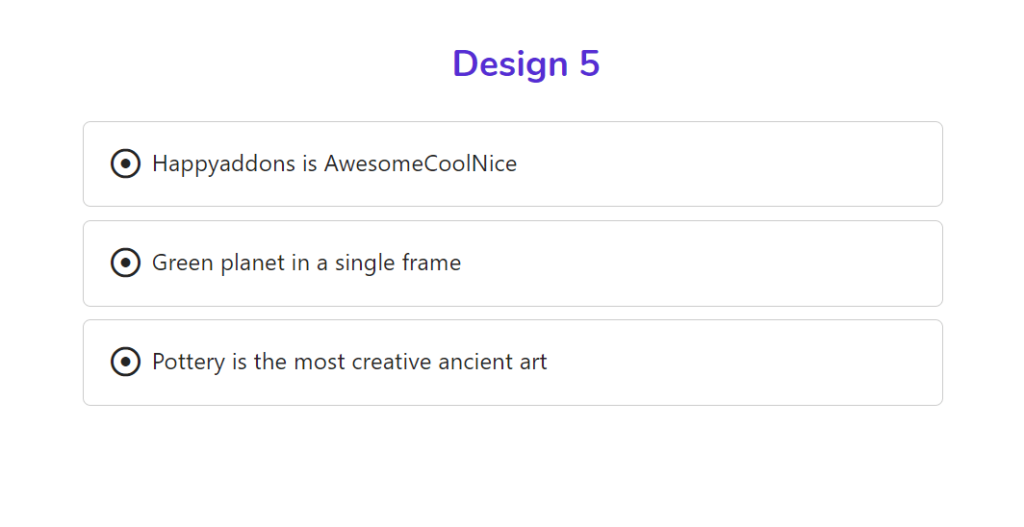Select the "Happyaddons is AwesomeCoolNice" list text

pyautogui.click(x=334, y=164)
